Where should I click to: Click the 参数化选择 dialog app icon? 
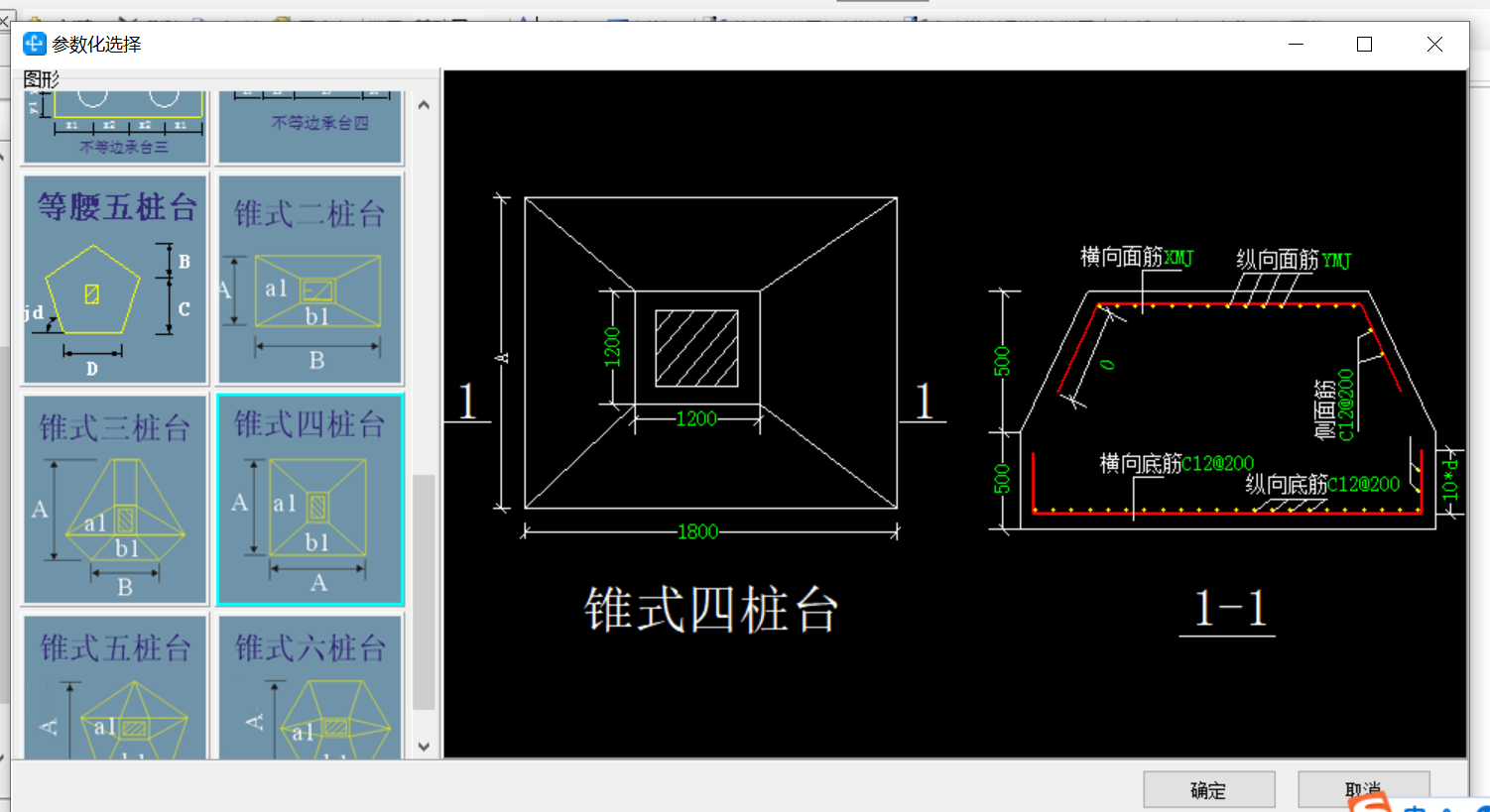click(35, 44)
